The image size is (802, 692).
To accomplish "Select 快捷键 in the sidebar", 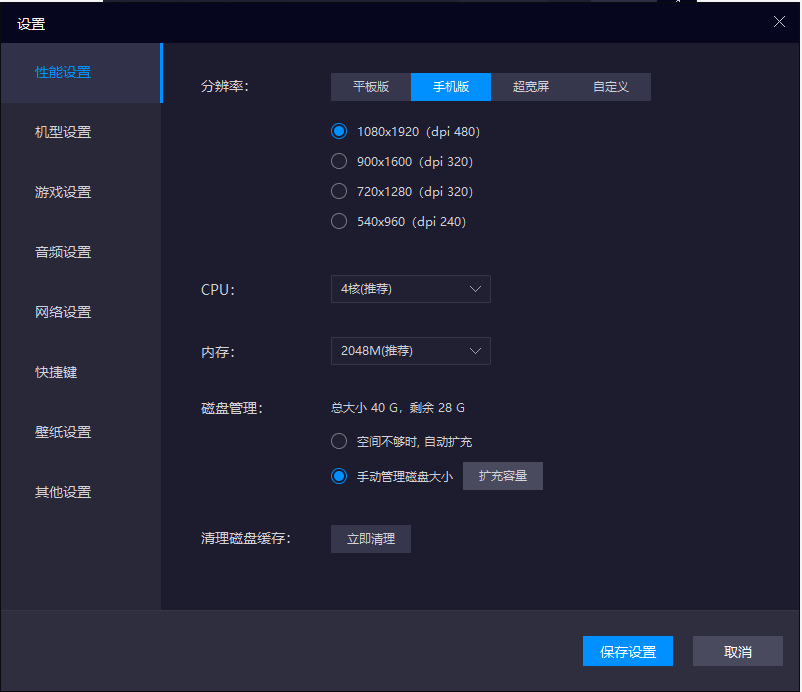I will [x=56, y=372].
